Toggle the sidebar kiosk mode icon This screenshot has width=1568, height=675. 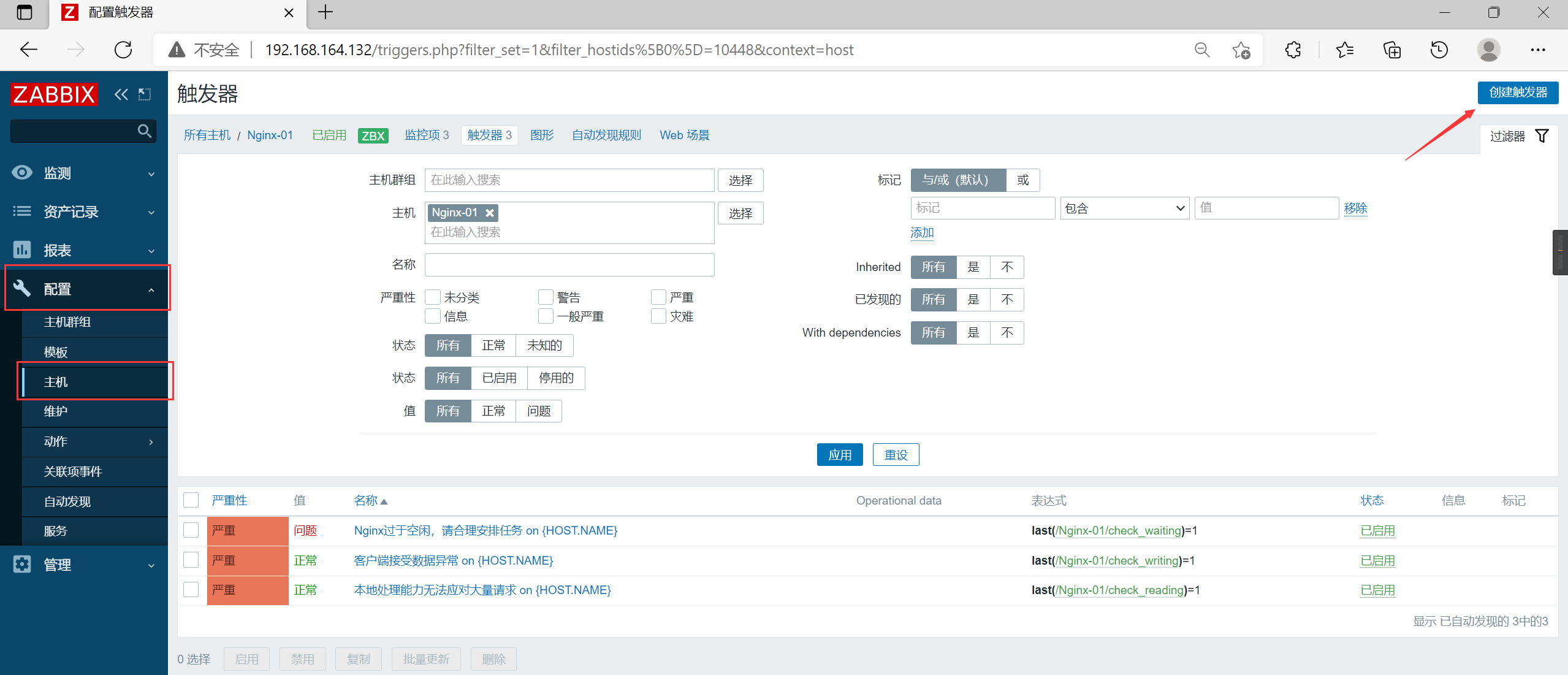point(145,94)
